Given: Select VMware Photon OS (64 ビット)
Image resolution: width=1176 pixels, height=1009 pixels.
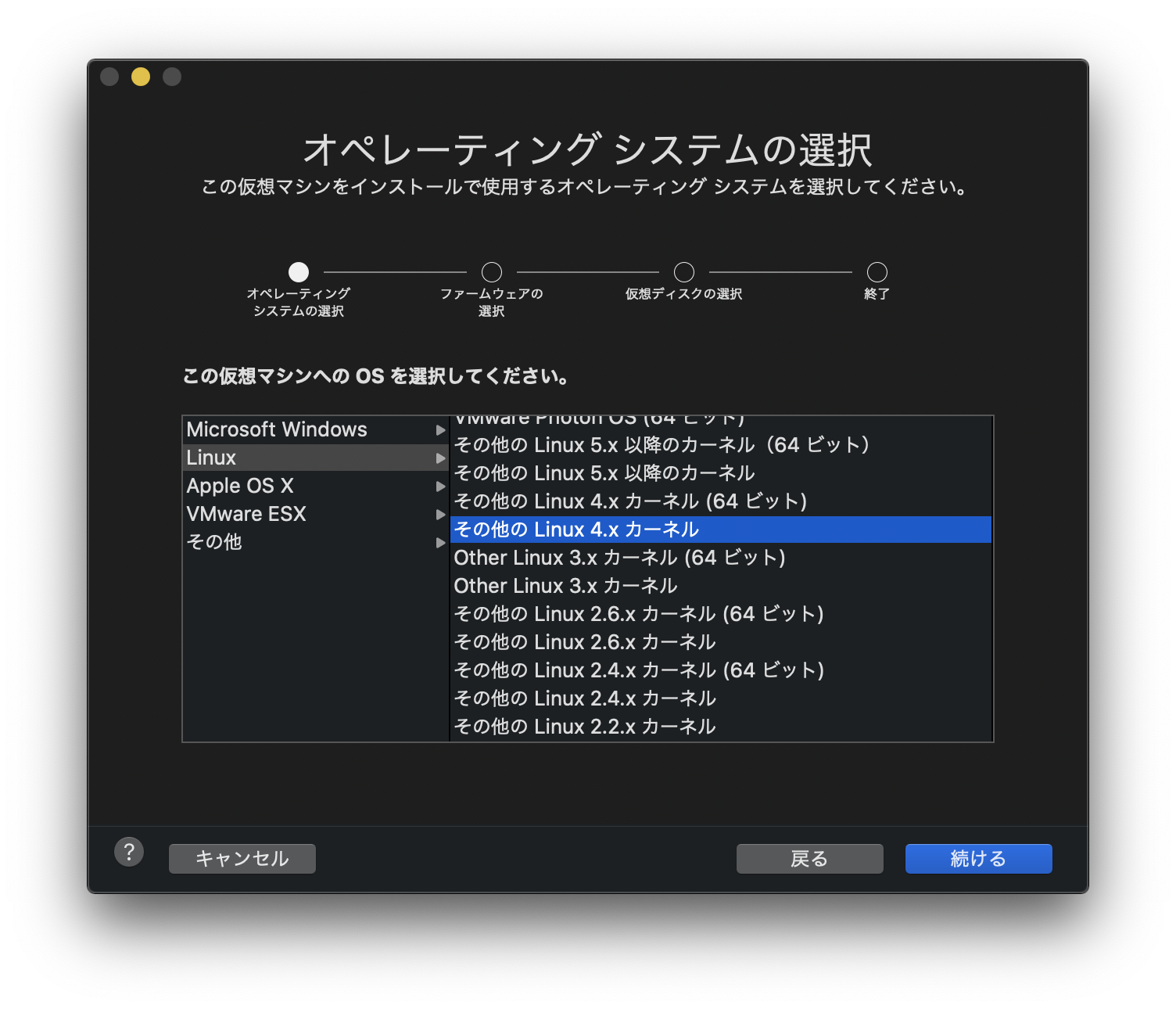Looking at the screenshot, I should coord(602,418).
